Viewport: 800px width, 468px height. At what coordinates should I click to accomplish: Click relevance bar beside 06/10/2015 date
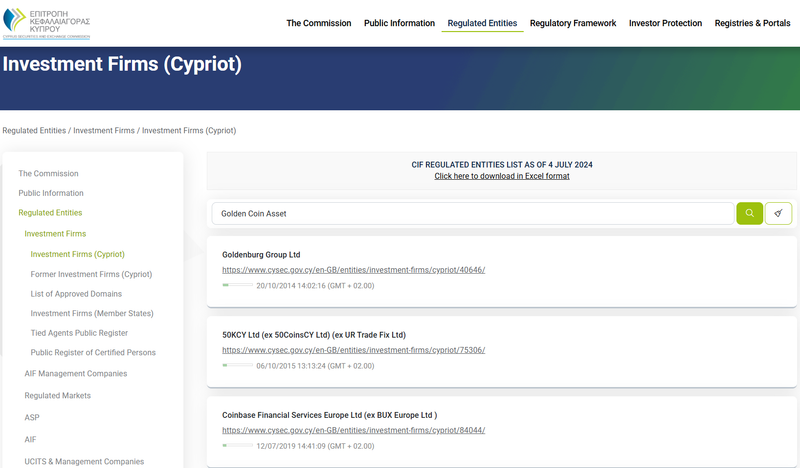(x=237, y=365)
